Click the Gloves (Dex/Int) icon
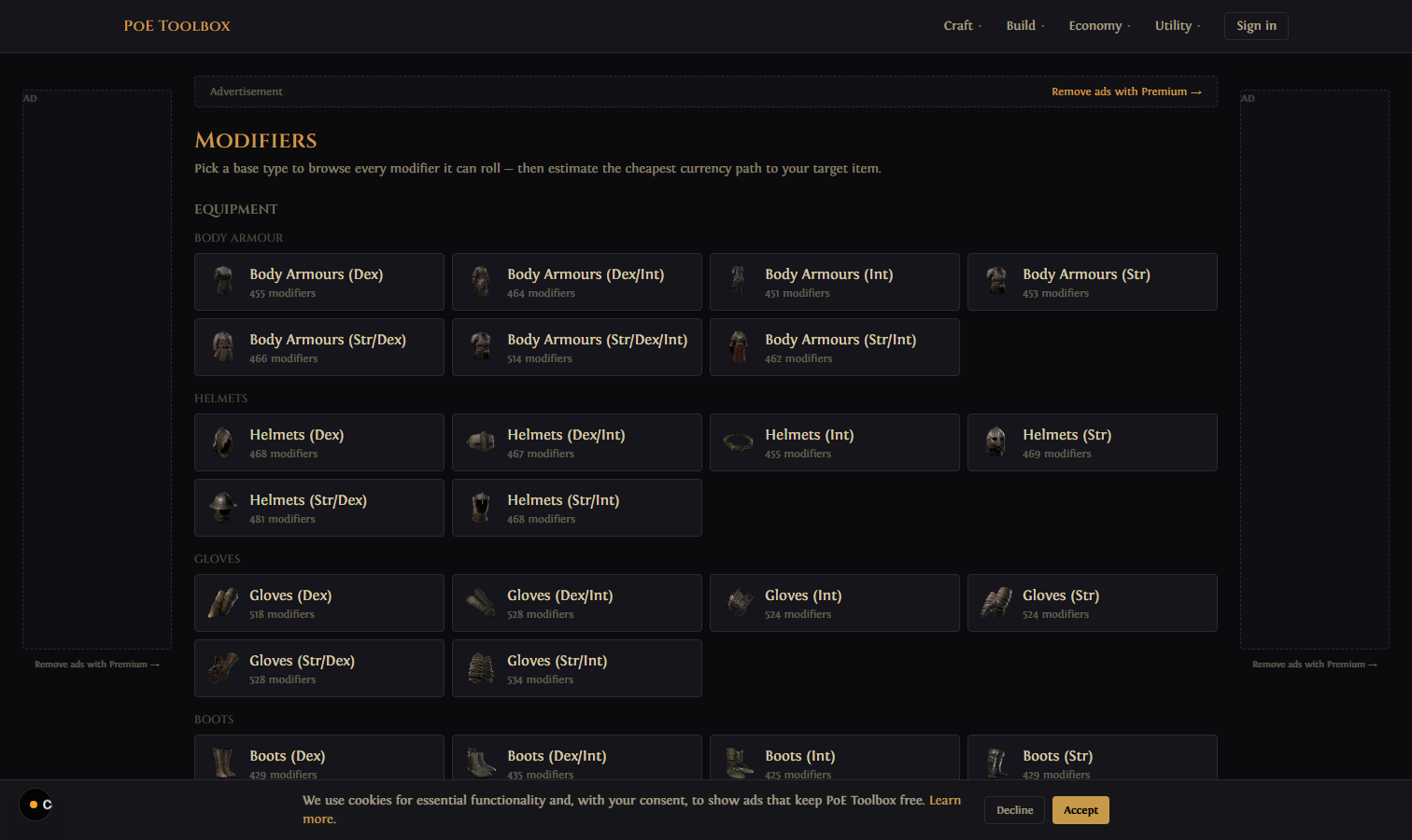 pos(481,603)
